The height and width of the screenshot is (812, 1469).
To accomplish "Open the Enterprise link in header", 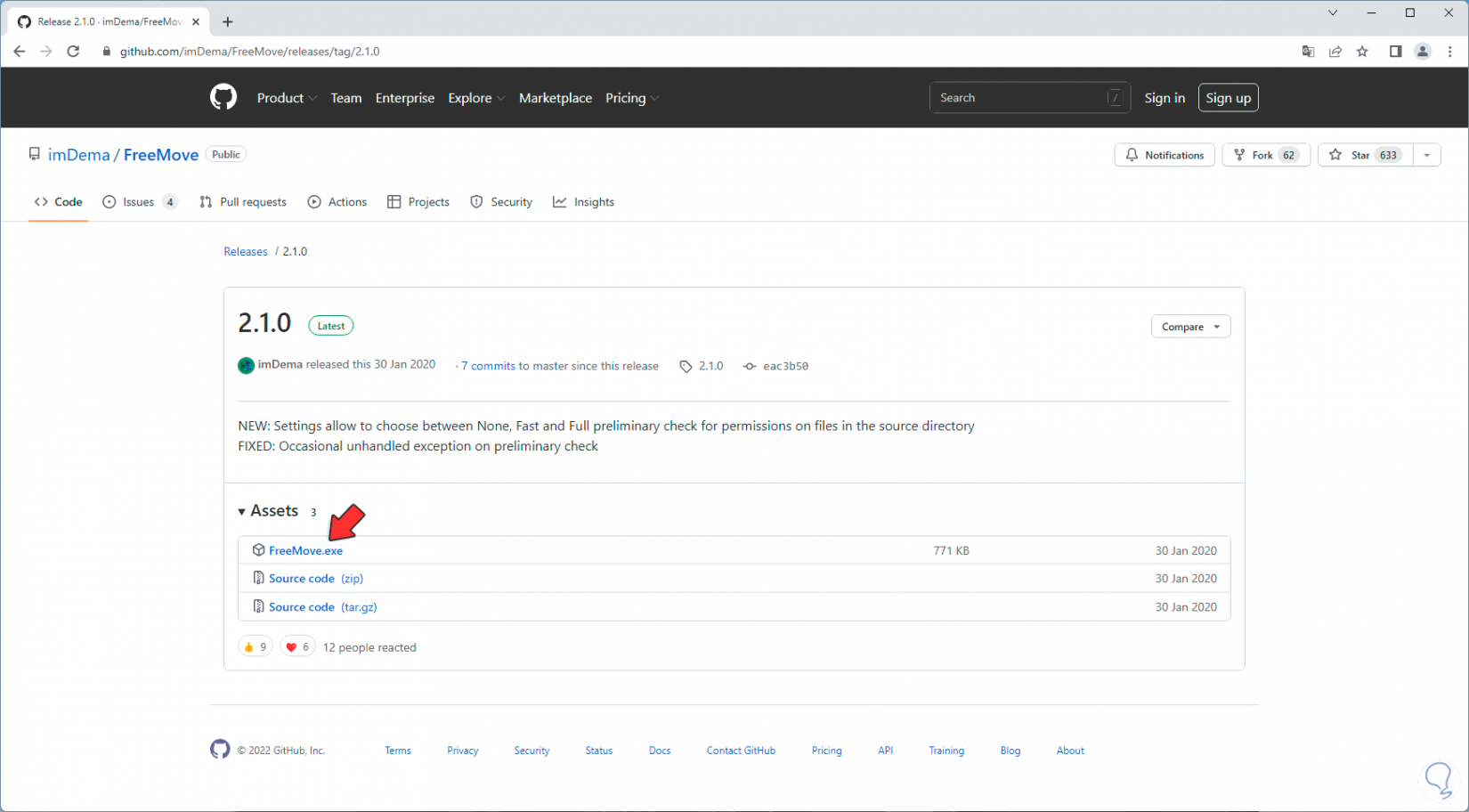I will click(x=405, y=98).
